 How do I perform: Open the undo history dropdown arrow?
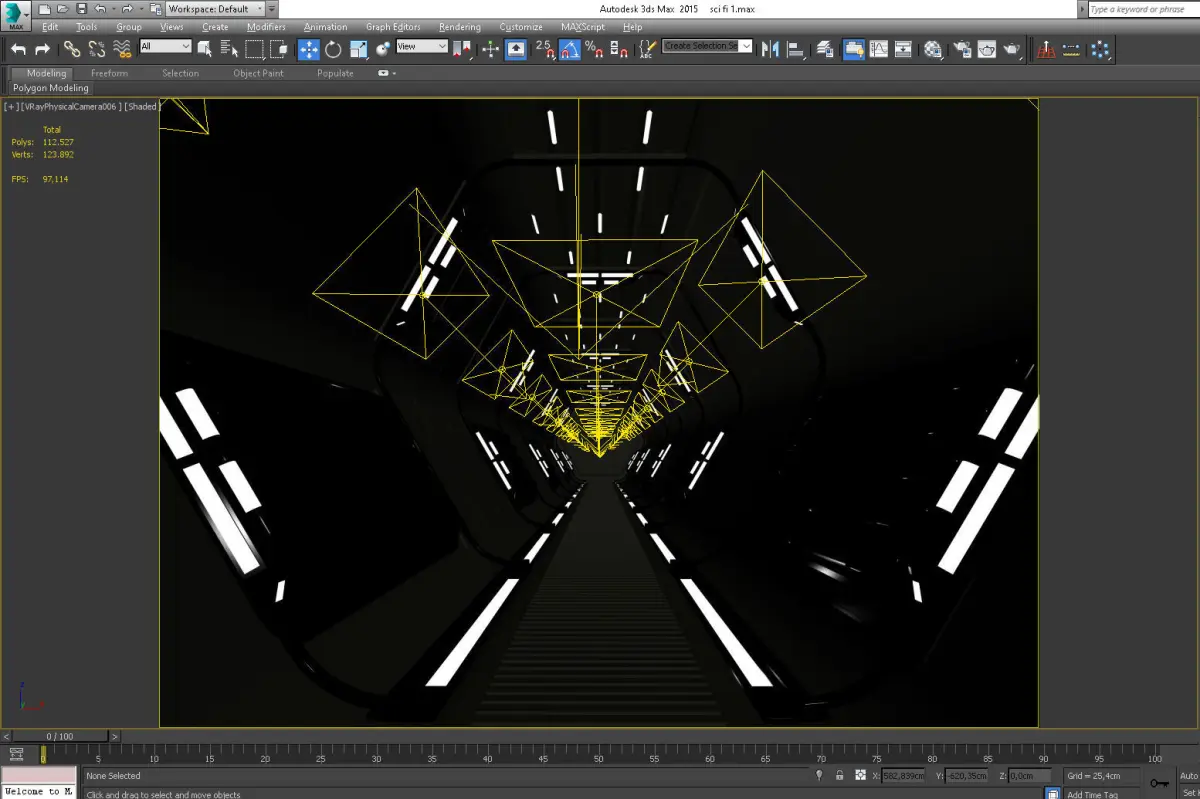pyautogui.click(x=112, y=9)
